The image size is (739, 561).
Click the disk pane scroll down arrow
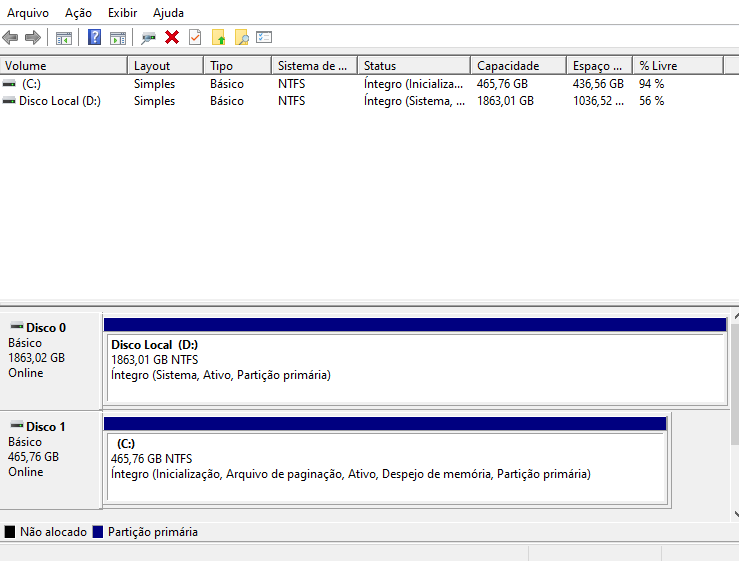(x=735, y=514)
